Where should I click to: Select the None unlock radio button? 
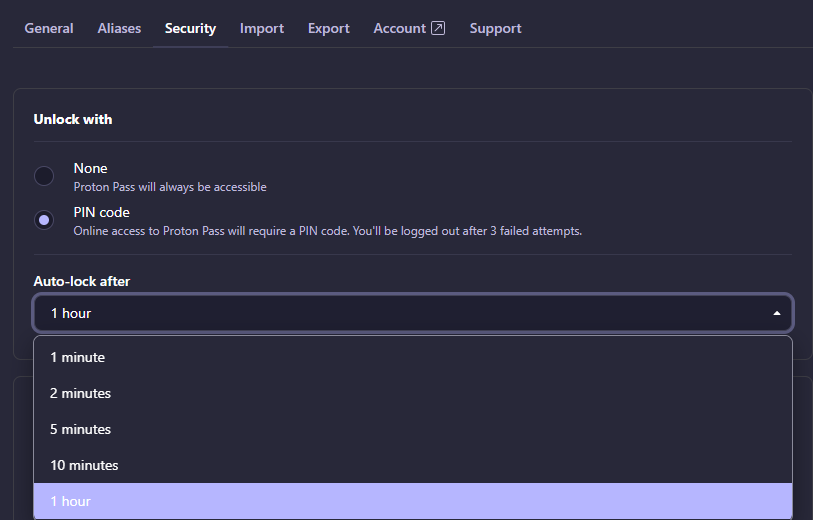pyautogui.click(x=44, y=176)
